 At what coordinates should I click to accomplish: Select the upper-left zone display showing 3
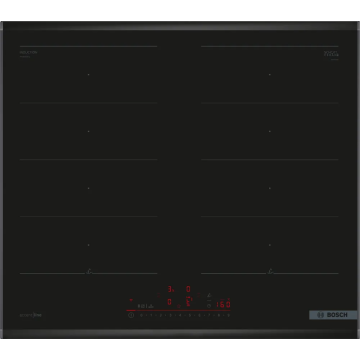tap(170, 289)
